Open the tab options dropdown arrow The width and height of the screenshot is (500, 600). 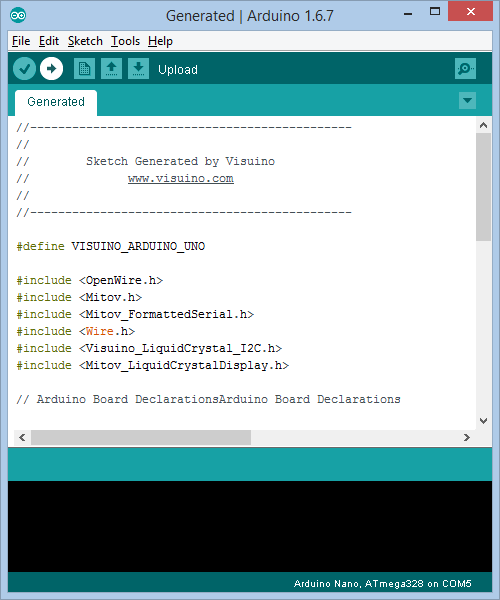point(467,101)
